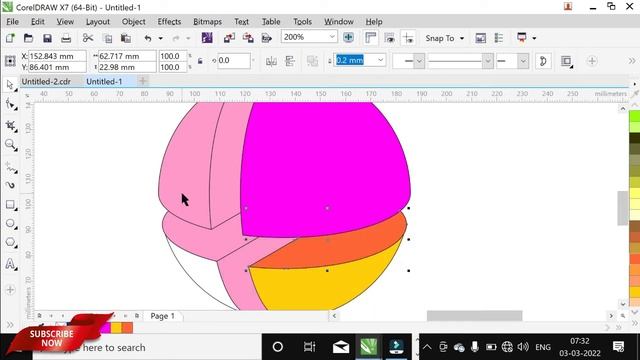Image resolution: width=640 pixels, height=360 pixels.
Task: Cut the selected object
Action: click(87, 38)
